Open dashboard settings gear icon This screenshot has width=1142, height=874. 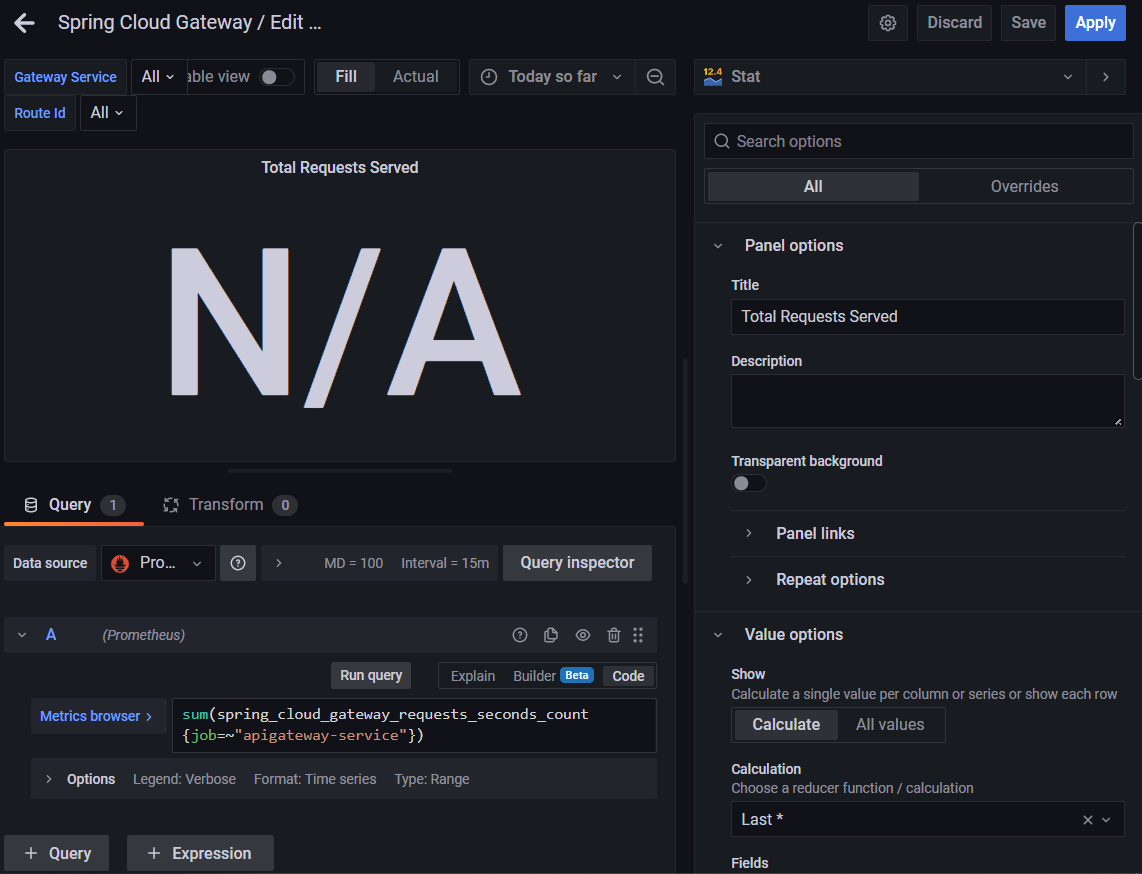[x=888, y=23]
